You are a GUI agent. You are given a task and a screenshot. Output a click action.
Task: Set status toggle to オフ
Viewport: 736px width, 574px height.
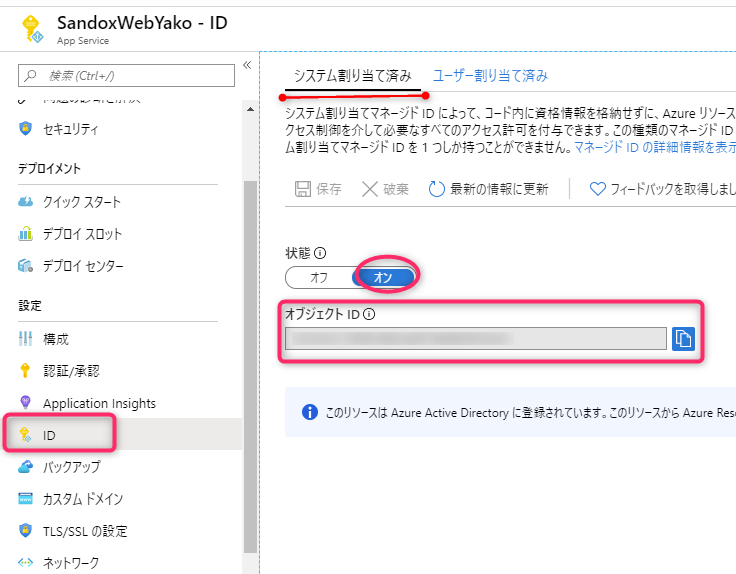click(319, 278)
